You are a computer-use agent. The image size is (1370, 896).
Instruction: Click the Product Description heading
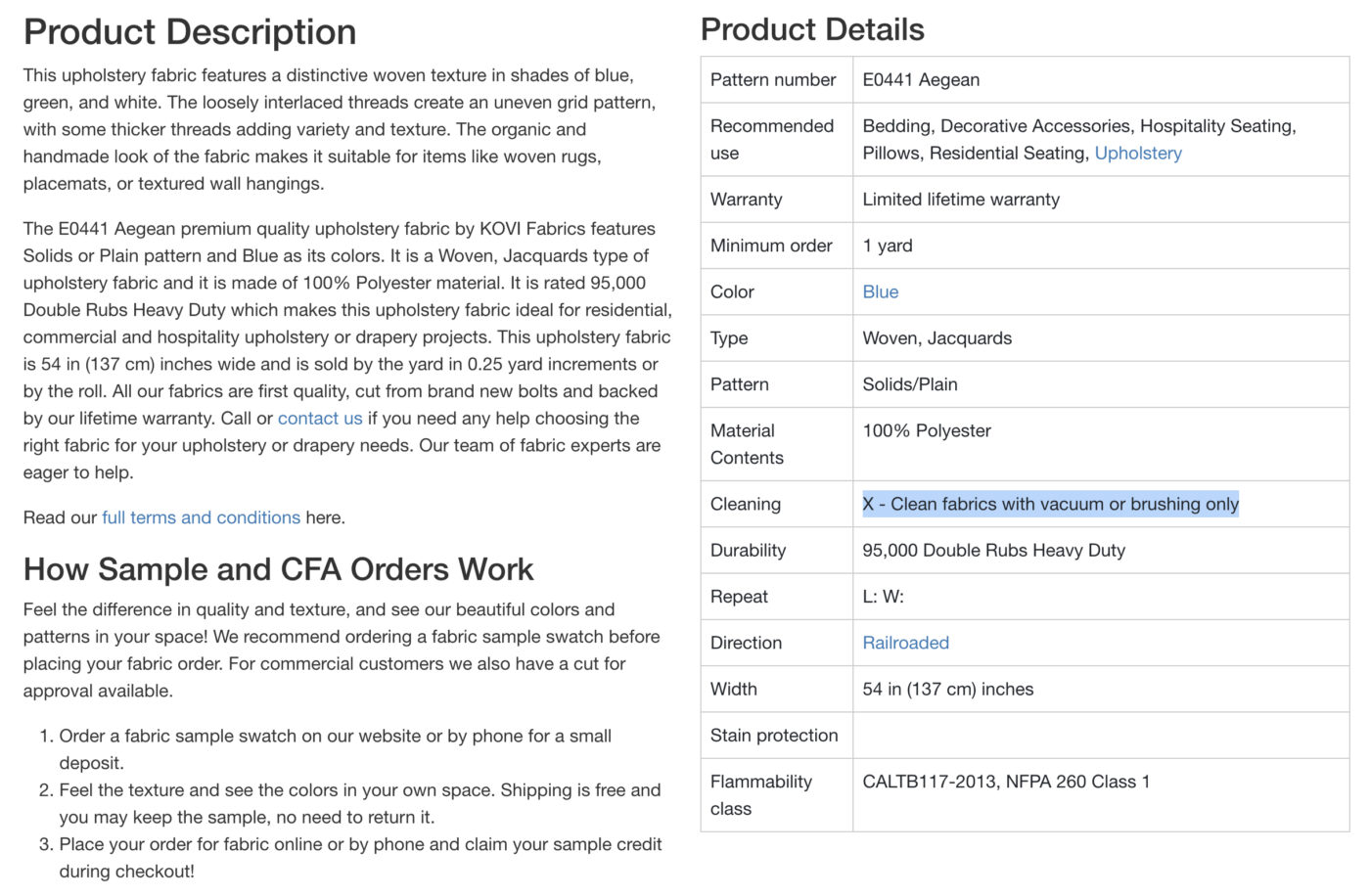[190, 32]
